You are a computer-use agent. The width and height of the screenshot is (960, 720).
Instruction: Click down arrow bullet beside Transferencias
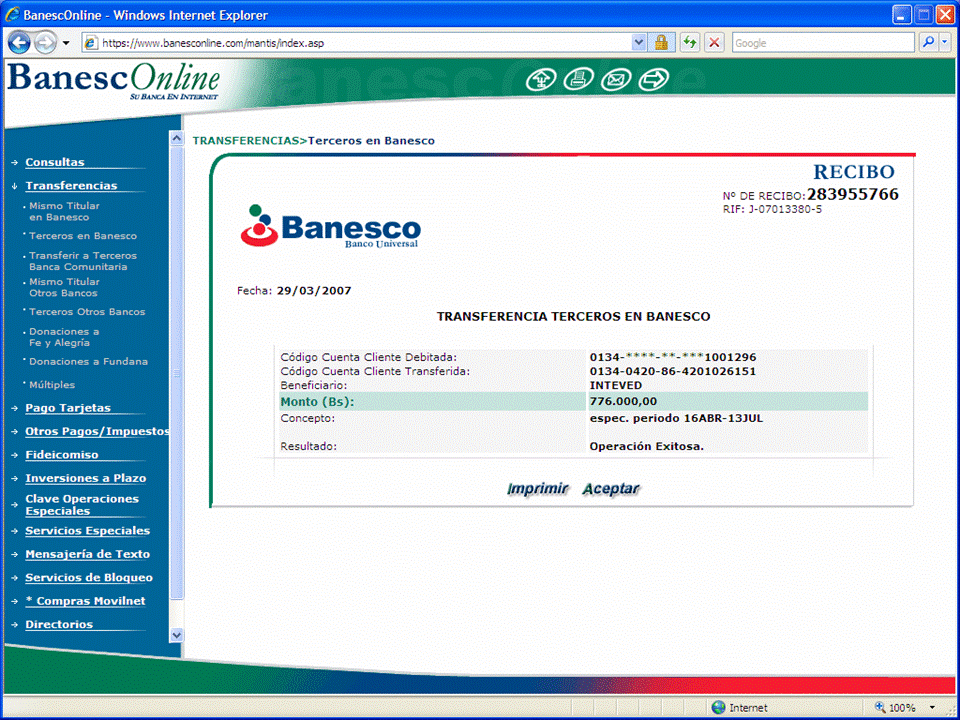click(15, 186)
